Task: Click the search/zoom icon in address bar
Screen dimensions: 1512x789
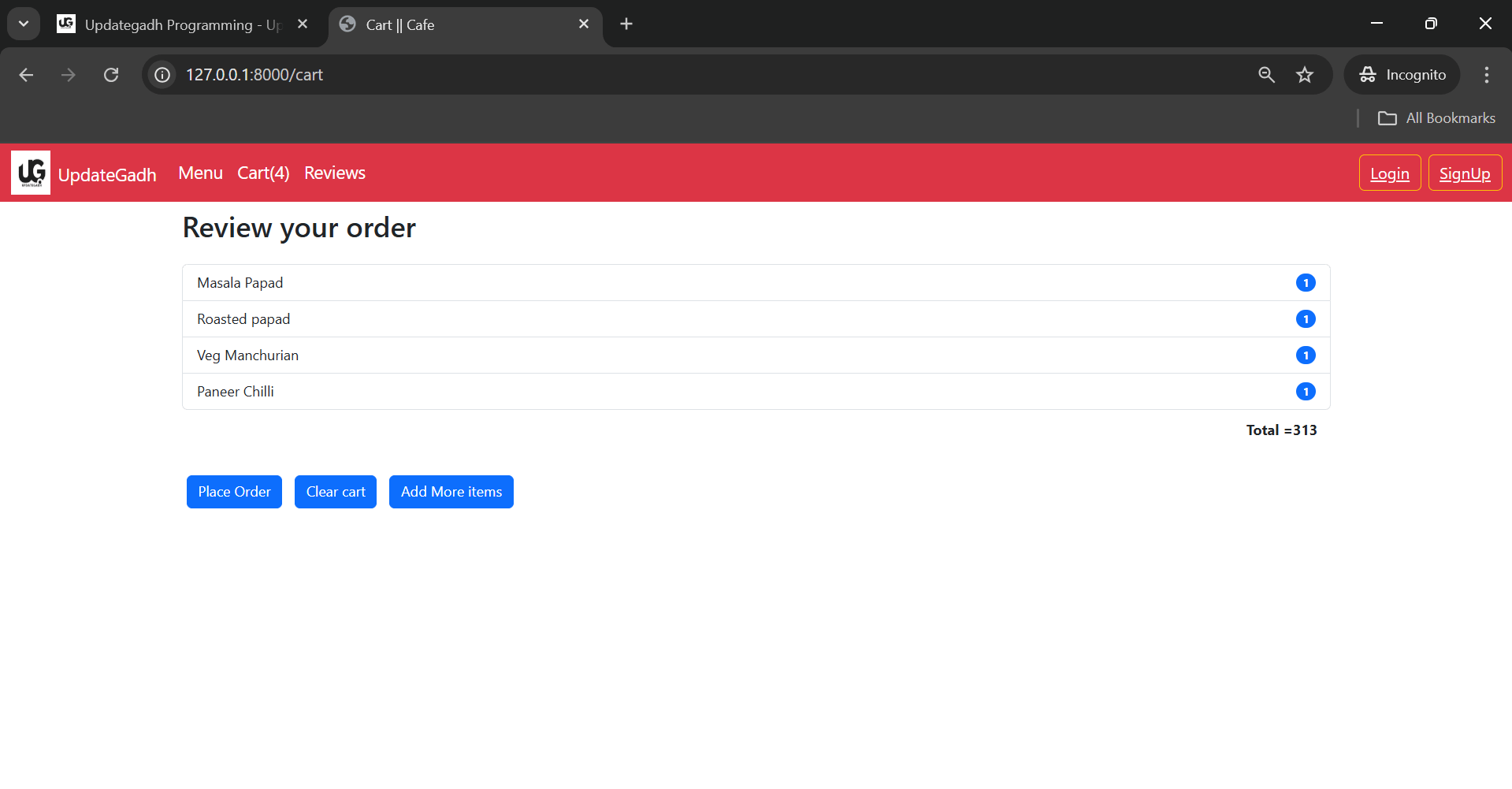Action: tap(1266, 74)
